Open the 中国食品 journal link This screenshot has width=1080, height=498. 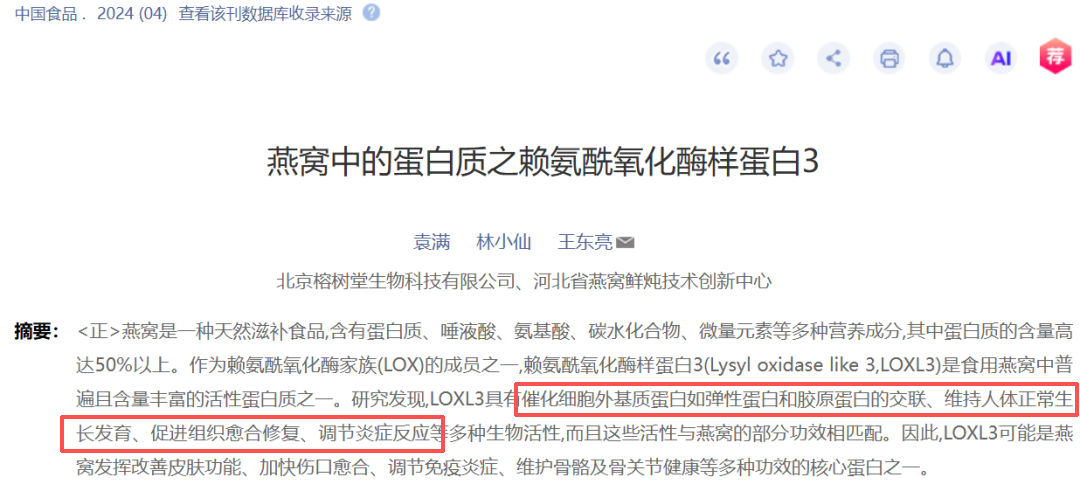click(46, 14)
